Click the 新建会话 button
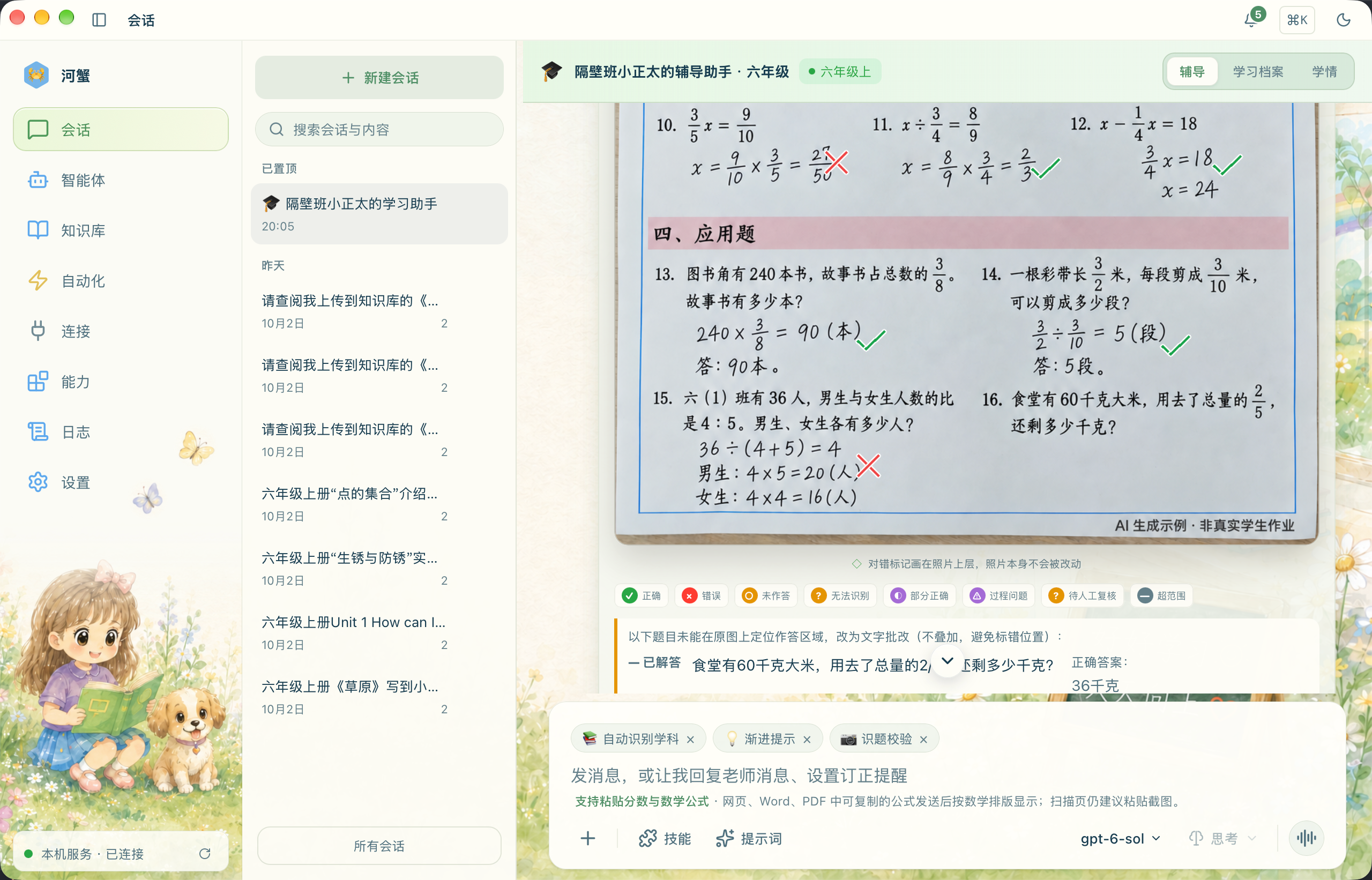The image size is (1372, 880). (x=379, y=77)
